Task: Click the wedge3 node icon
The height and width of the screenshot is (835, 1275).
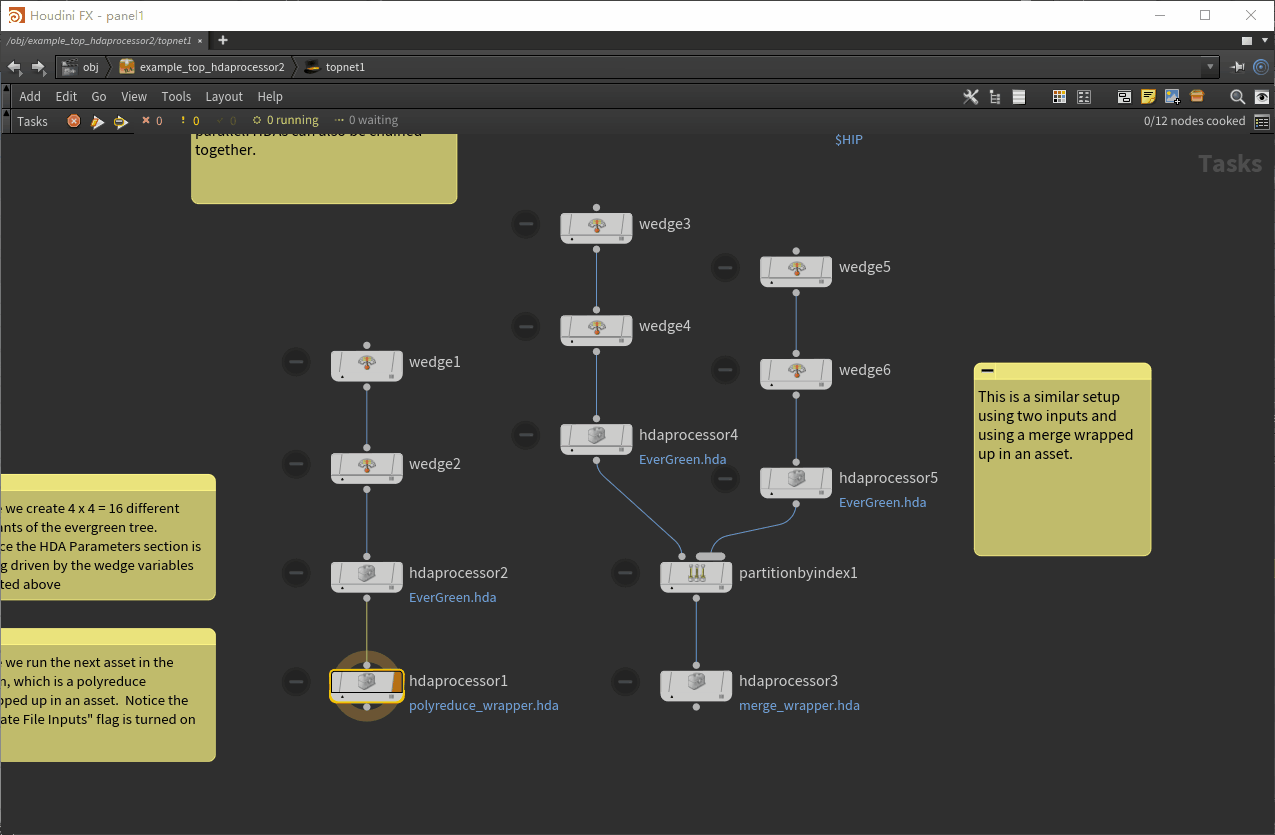Action: pyautogui.click(x=596, y=226)
